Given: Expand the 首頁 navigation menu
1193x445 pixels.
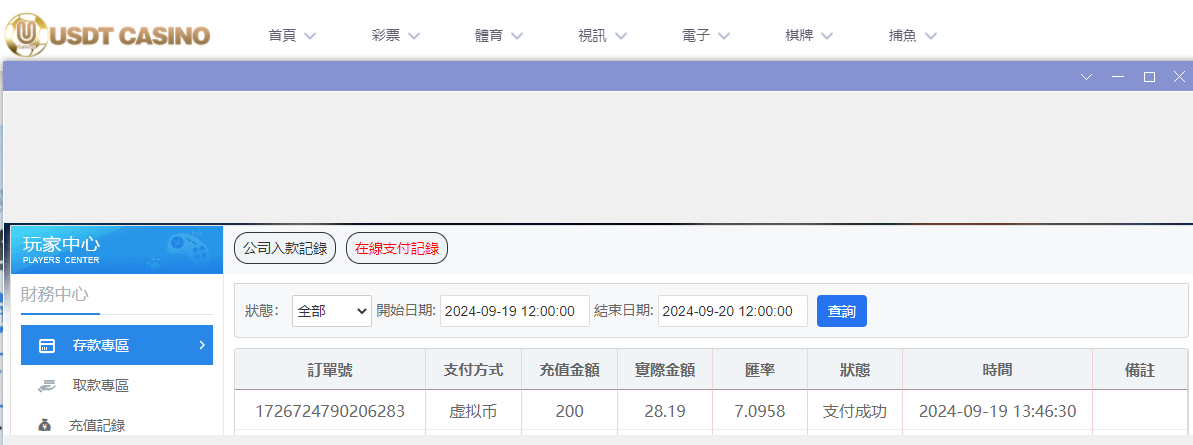Looking at the screenshot, I should (292, 36).
